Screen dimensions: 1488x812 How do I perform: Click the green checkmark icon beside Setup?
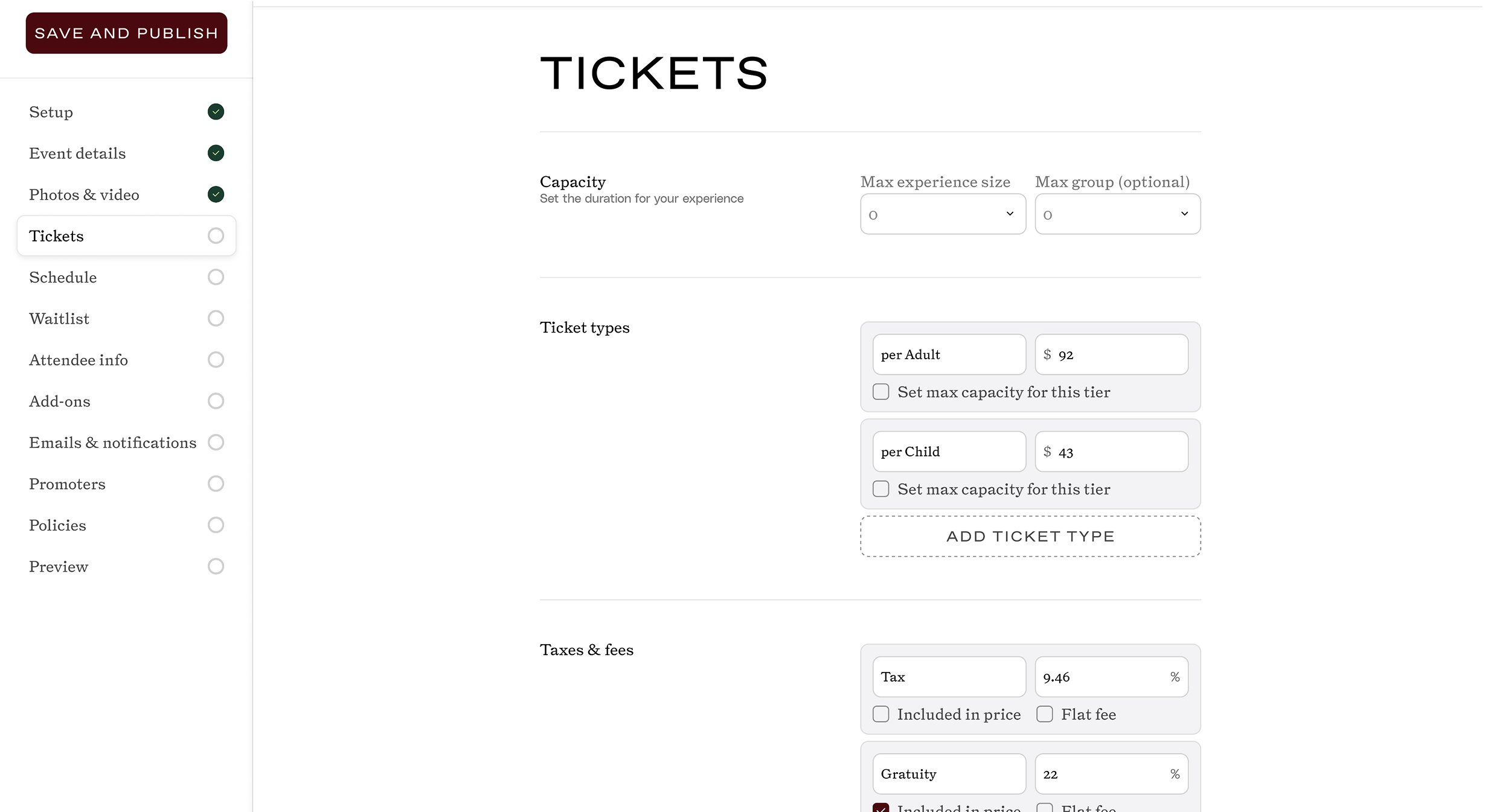pos(216,112)
